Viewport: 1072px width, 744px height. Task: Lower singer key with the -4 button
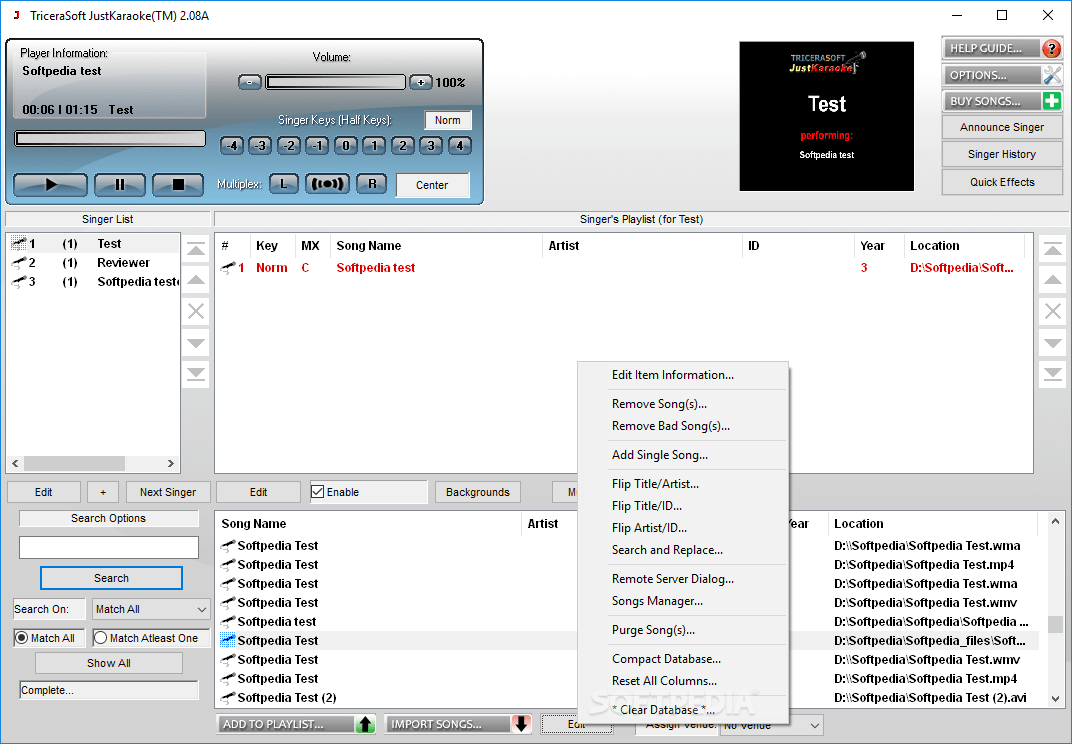click(x=231, y=145)
